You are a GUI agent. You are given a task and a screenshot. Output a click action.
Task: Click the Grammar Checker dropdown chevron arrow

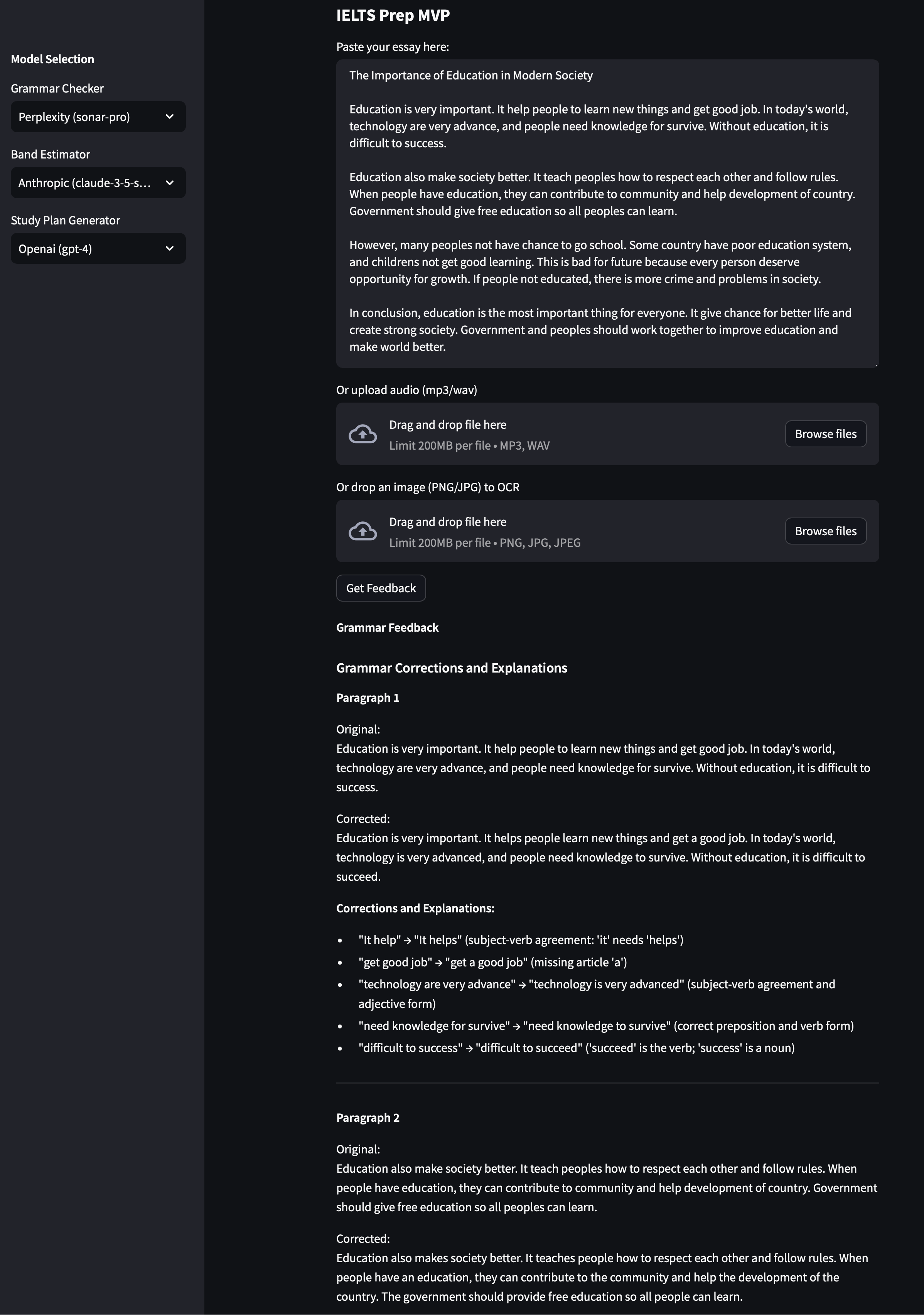170,117
